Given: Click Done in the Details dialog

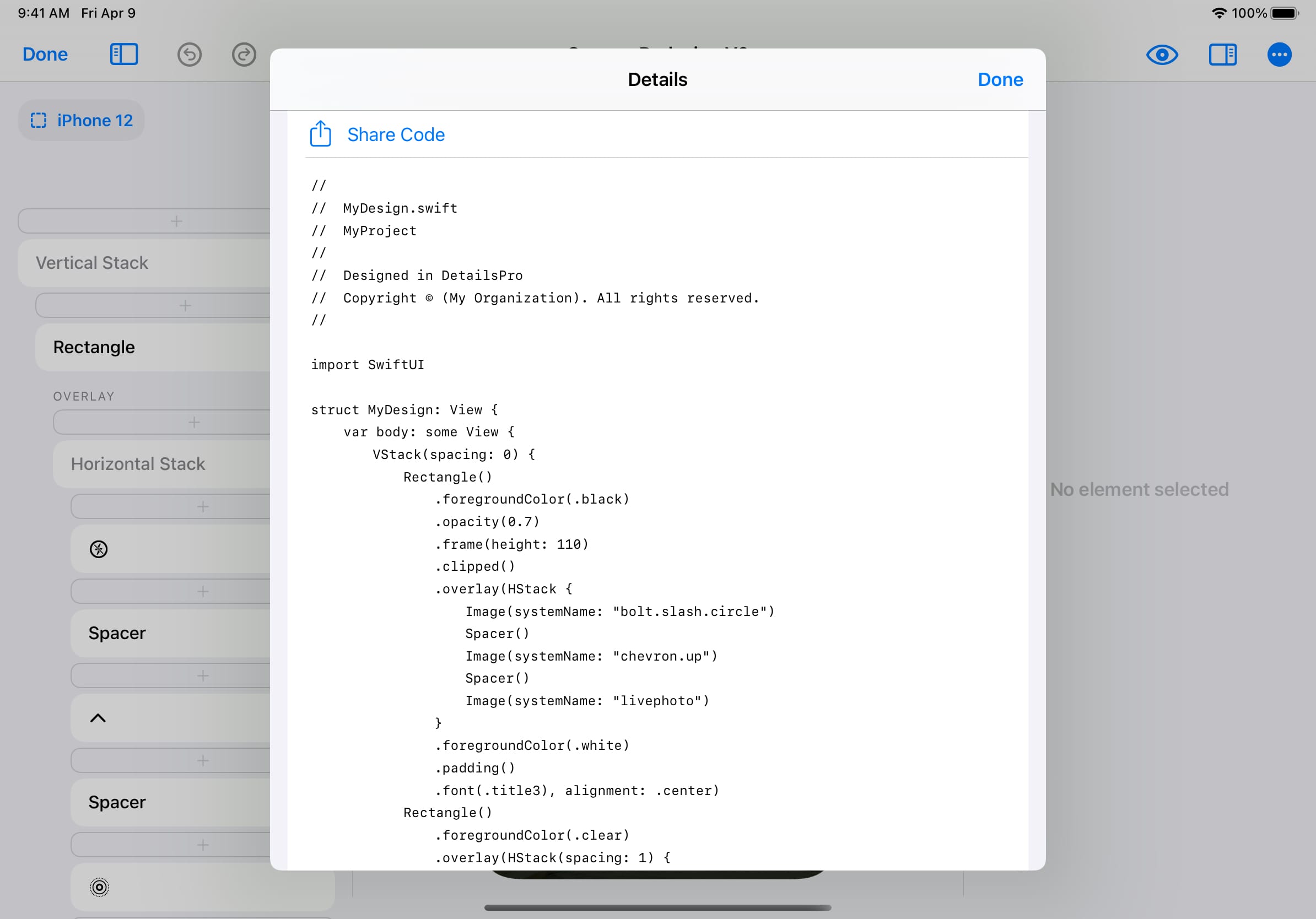Looking at the screenshot, I should [1000, 79].
